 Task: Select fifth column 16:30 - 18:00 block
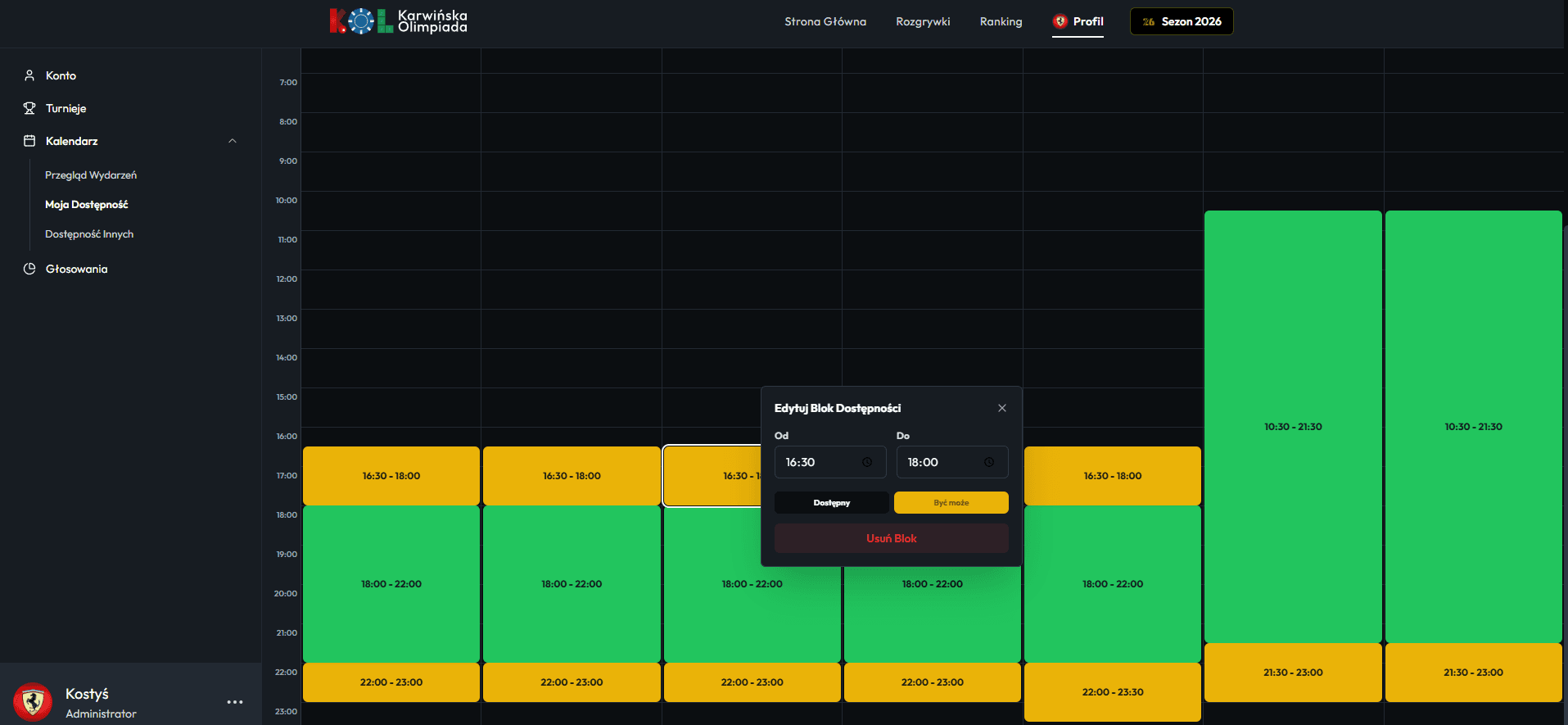(1113, 476)
